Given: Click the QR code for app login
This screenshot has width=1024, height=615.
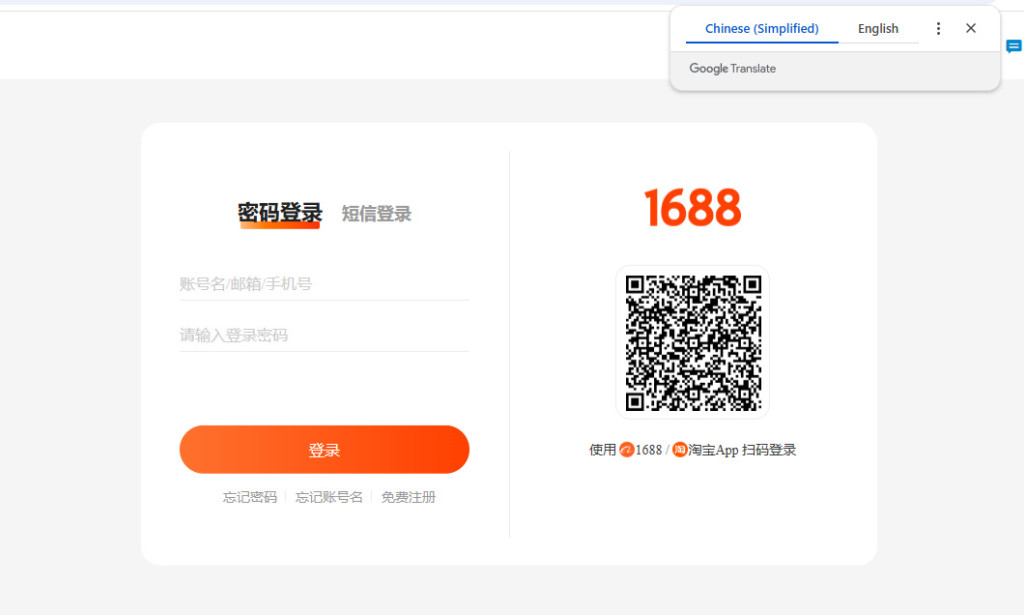Looking at the screenshot, I should click(692, 340).
